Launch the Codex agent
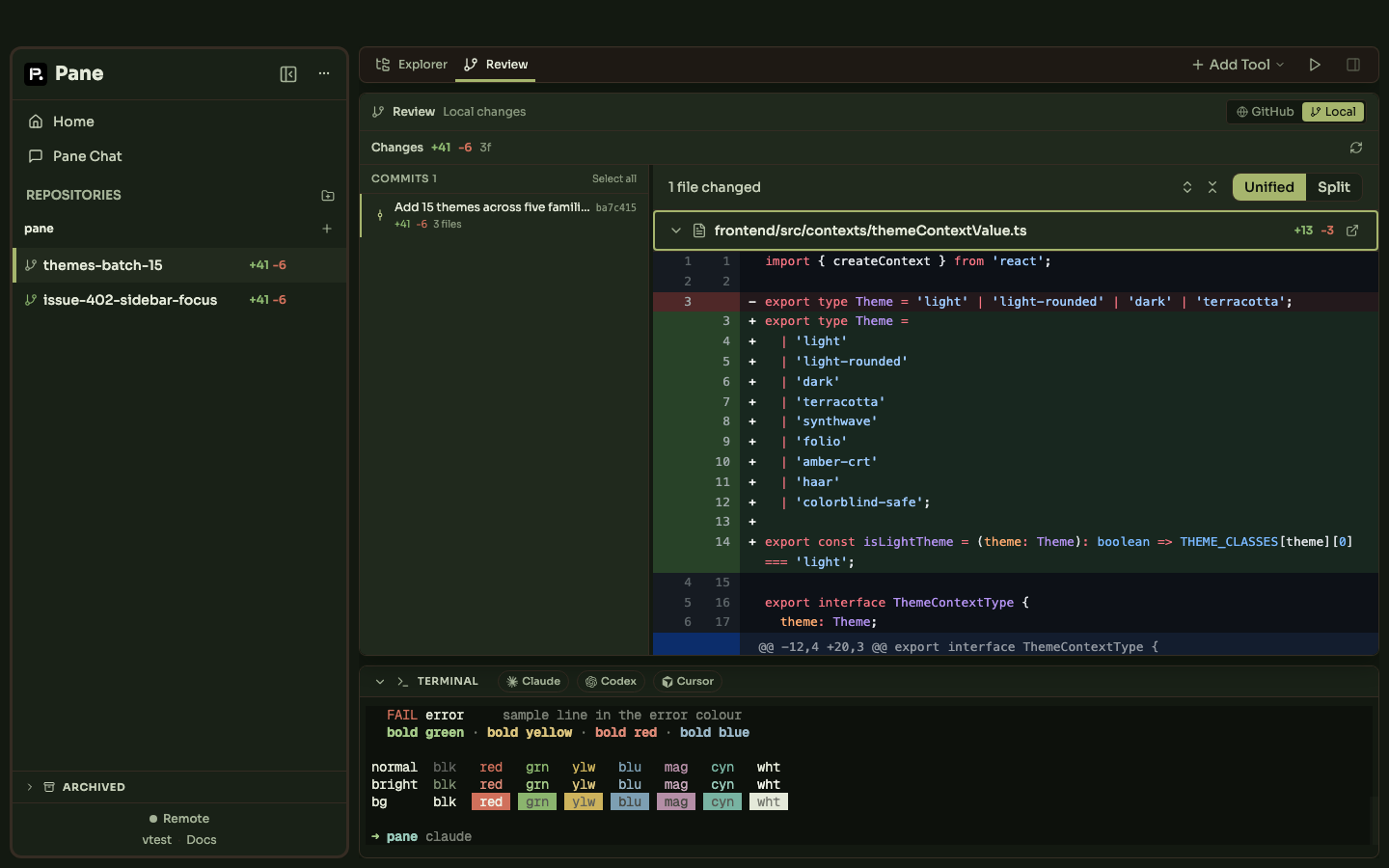The height and width of the screenshot is (868, 1389). (612, 682)
